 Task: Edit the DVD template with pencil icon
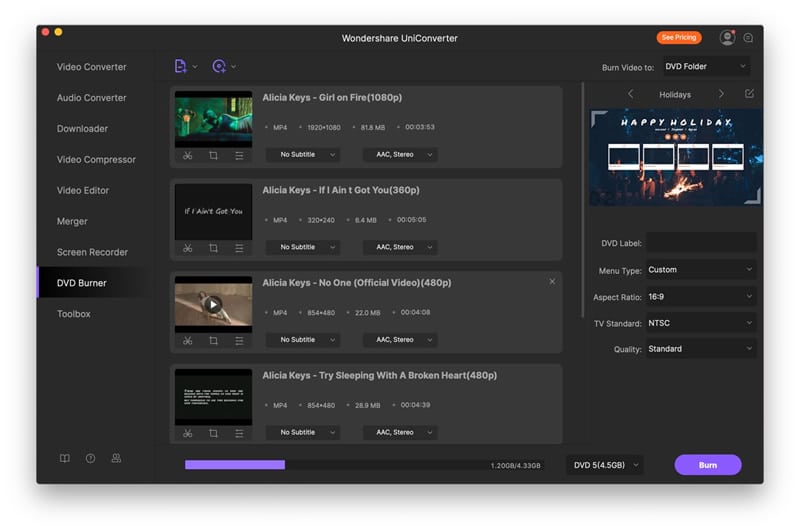(749, 94)
